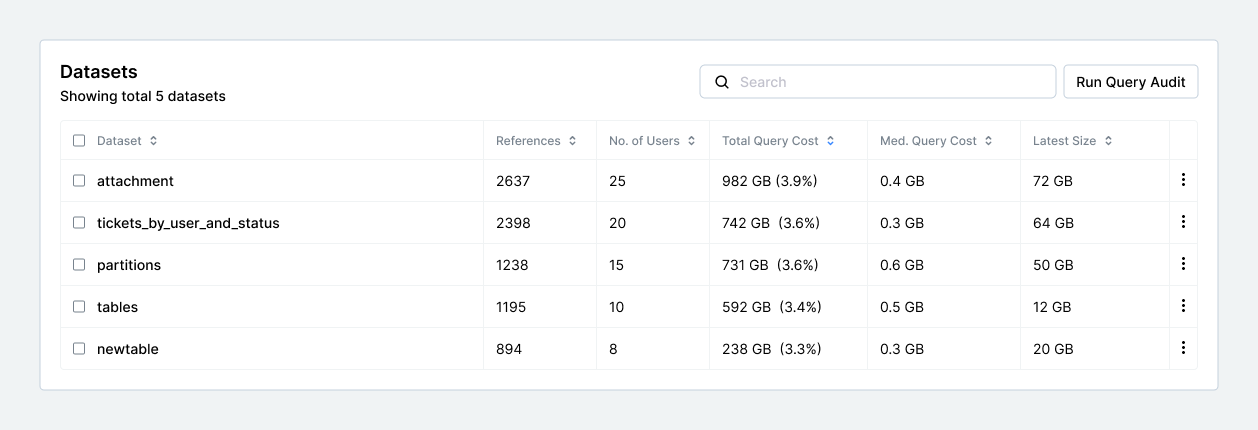Tick the newtable dataset checkbox
The image size is (1258, 430).
79,349
